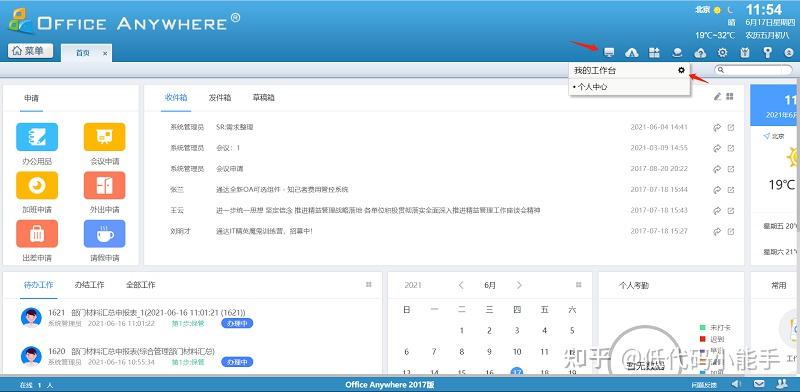Forward the SR:需求整理 email
This screenshot has height=392, width=800.
coord(717,128)
